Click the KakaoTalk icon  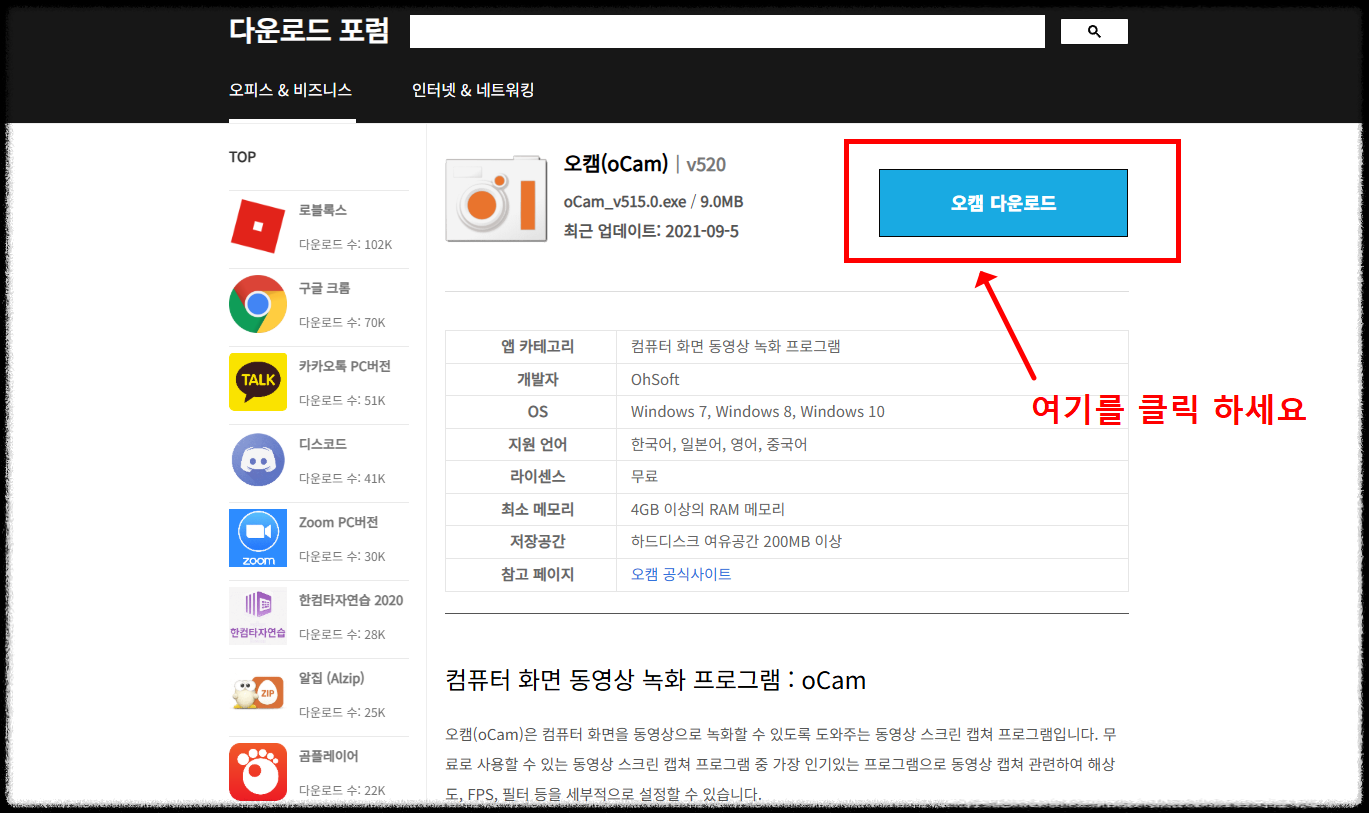258,382
